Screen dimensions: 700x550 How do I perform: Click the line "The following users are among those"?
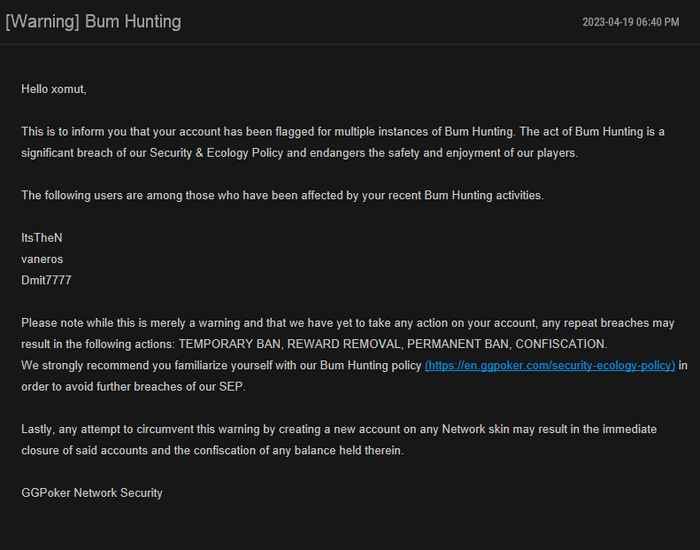282,195
